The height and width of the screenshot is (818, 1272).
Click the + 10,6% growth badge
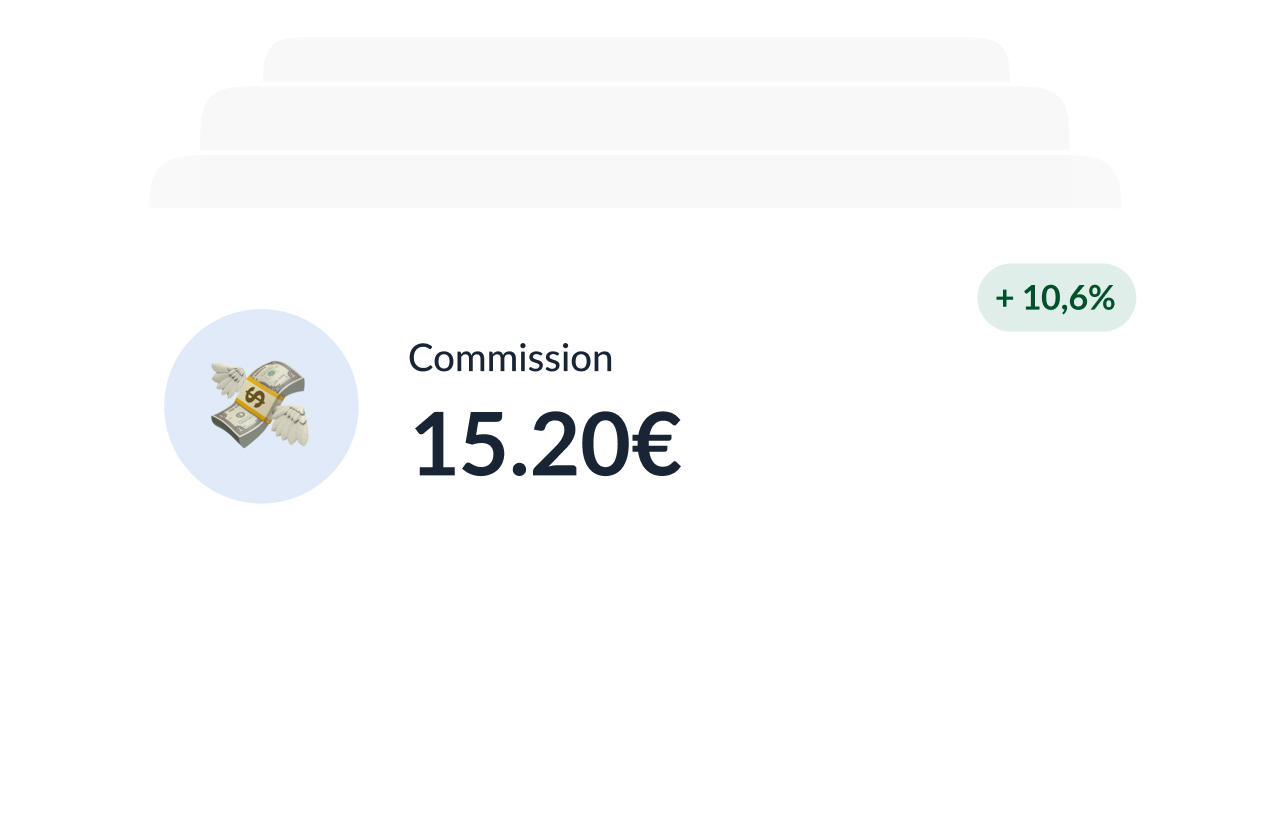point(1056,297)
